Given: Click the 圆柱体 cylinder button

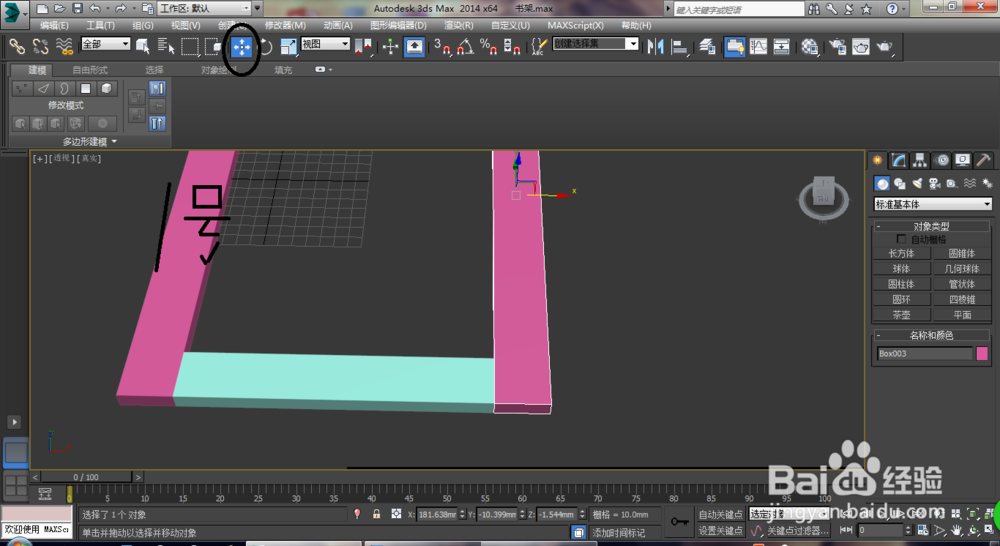Looking at the screenshot, I should coord(901,284).
